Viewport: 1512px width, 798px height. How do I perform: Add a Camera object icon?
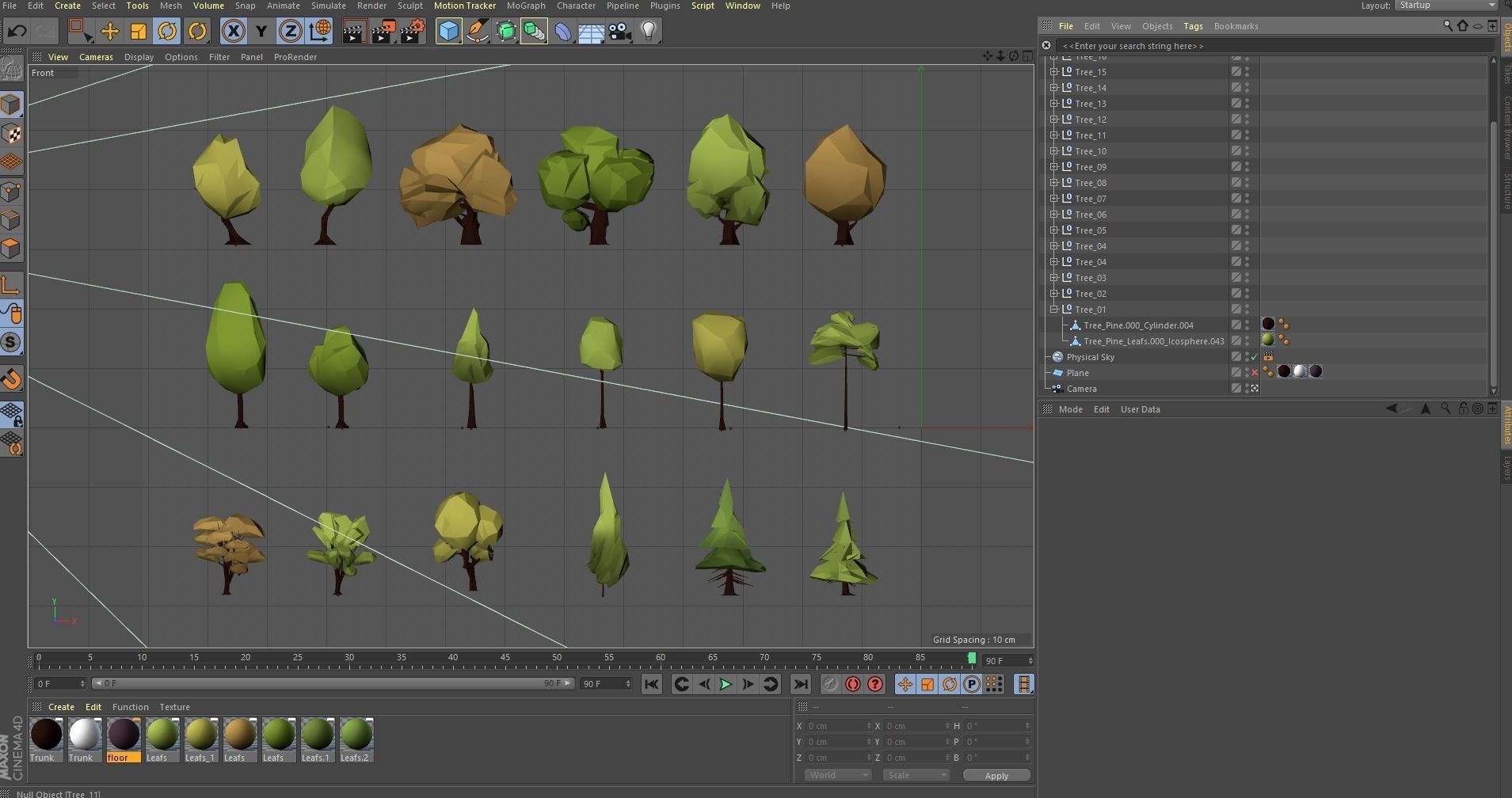pos(620,32)
